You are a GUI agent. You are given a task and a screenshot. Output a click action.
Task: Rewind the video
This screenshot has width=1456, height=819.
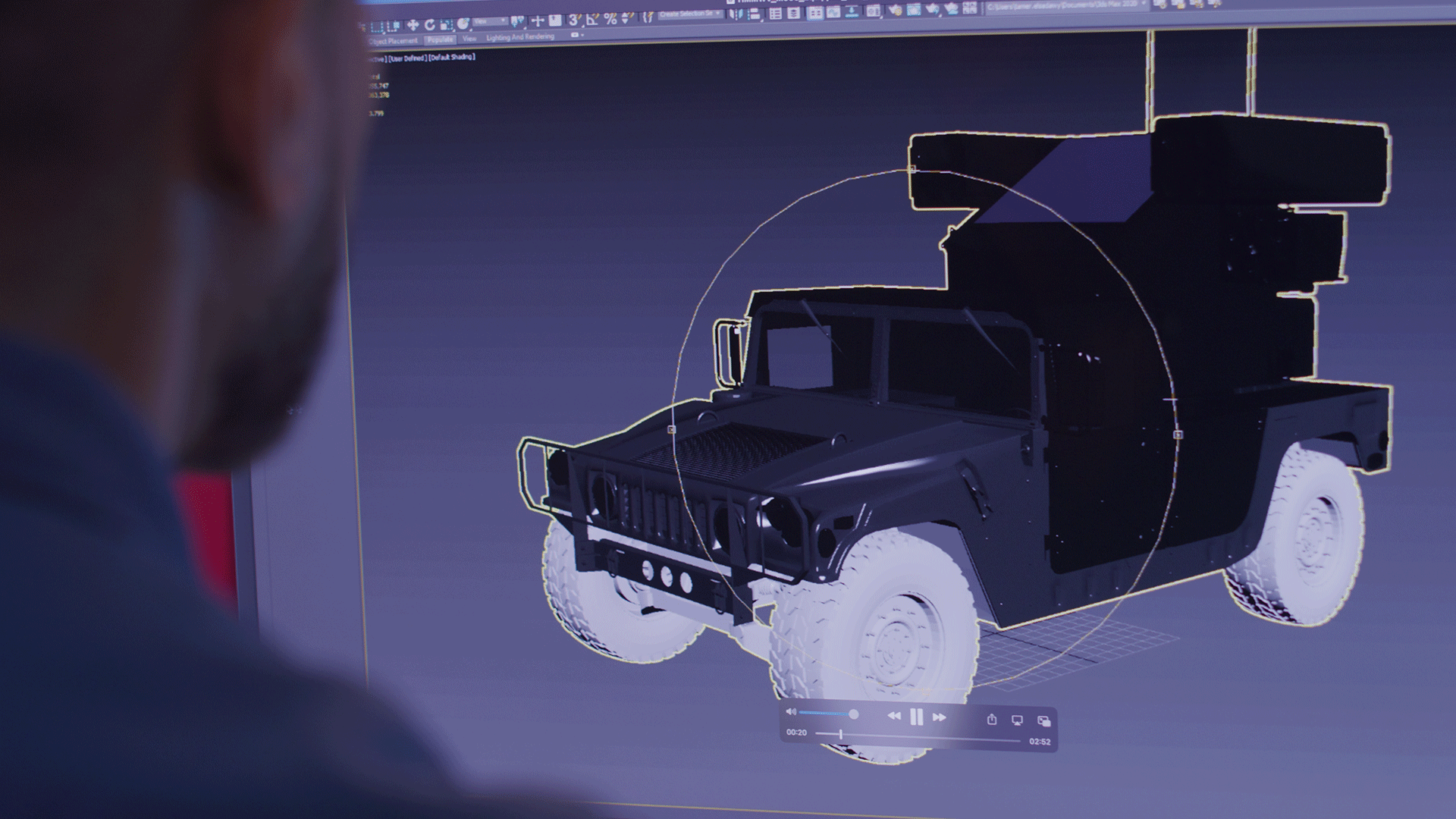pos(894,716)
